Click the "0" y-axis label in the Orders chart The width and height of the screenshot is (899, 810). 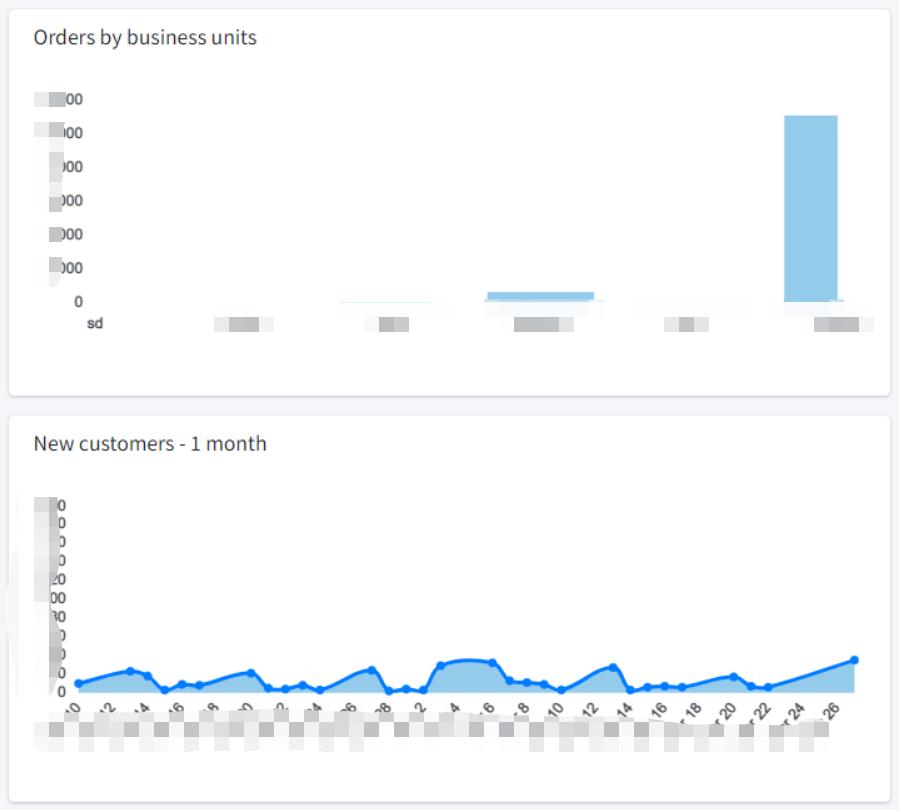click(79, 302)
